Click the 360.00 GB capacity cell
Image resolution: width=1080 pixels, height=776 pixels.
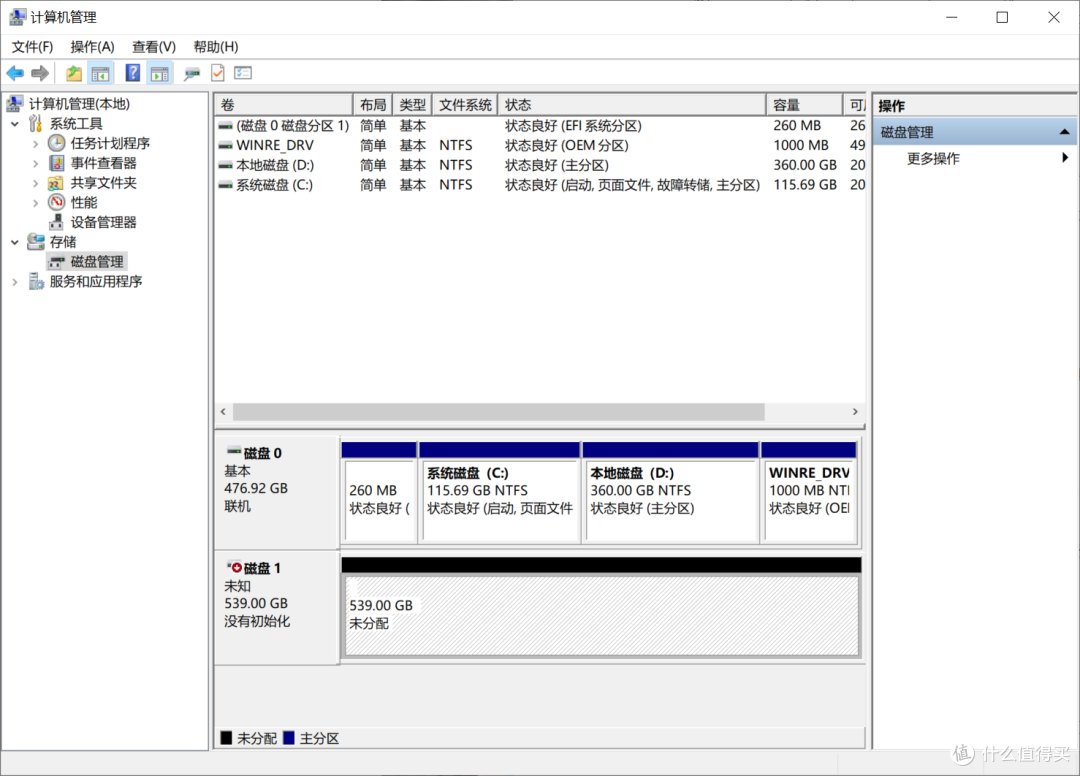coord(804,165)
